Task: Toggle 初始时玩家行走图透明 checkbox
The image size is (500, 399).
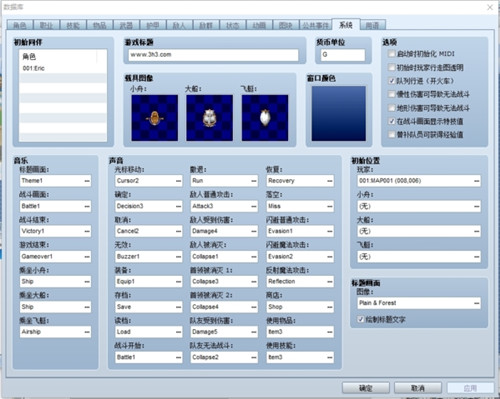Action: coord(392,67)
